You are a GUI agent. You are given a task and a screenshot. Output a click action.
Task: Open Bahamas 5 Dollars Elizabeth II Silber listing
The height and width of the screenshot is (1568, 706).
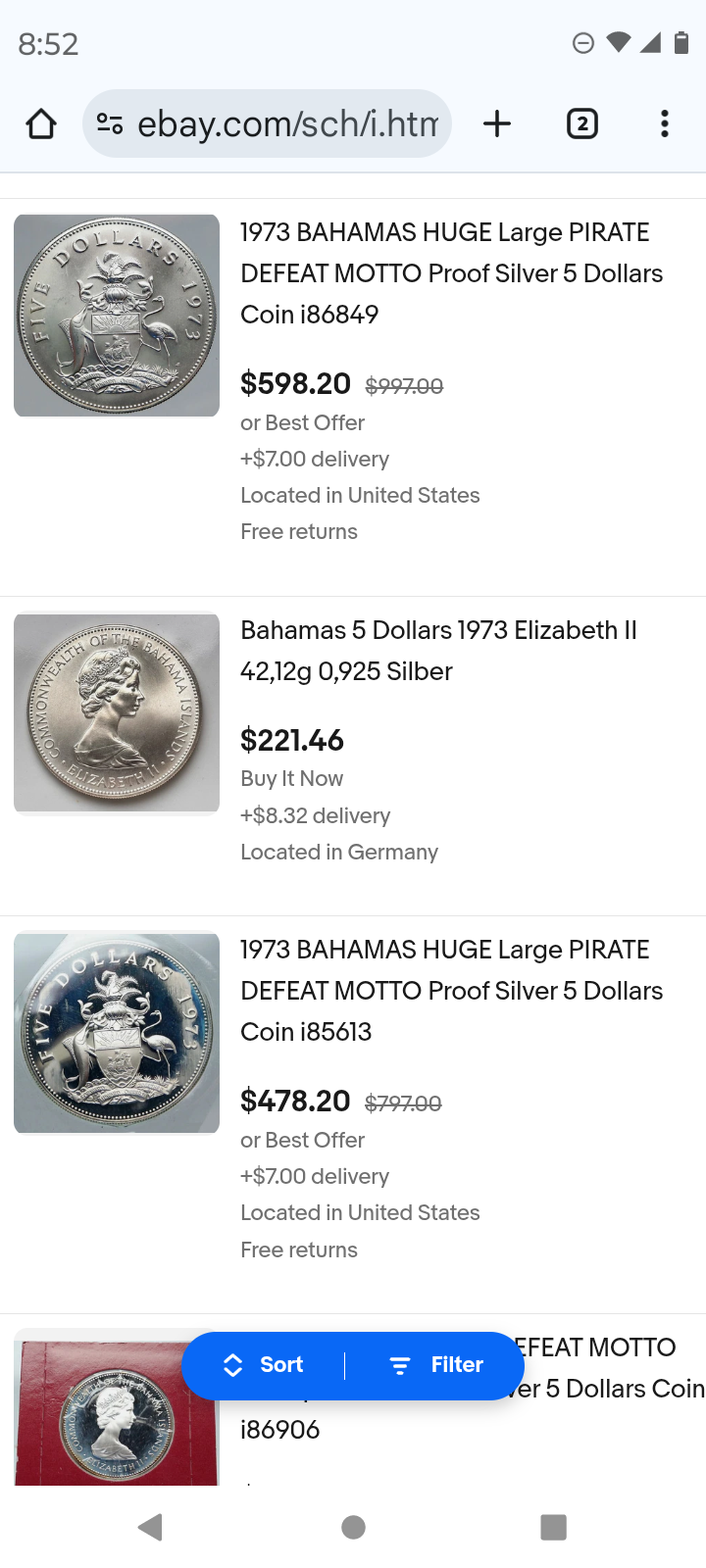[438, 651]
